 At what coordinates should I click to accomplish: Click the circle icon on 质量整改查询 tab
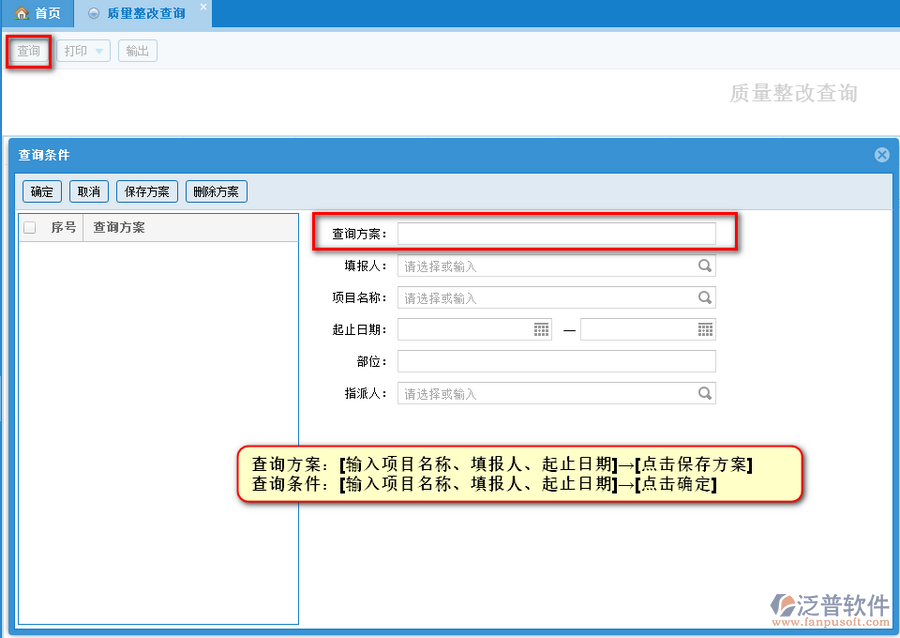pyautogui.click(x=94, y=13)
